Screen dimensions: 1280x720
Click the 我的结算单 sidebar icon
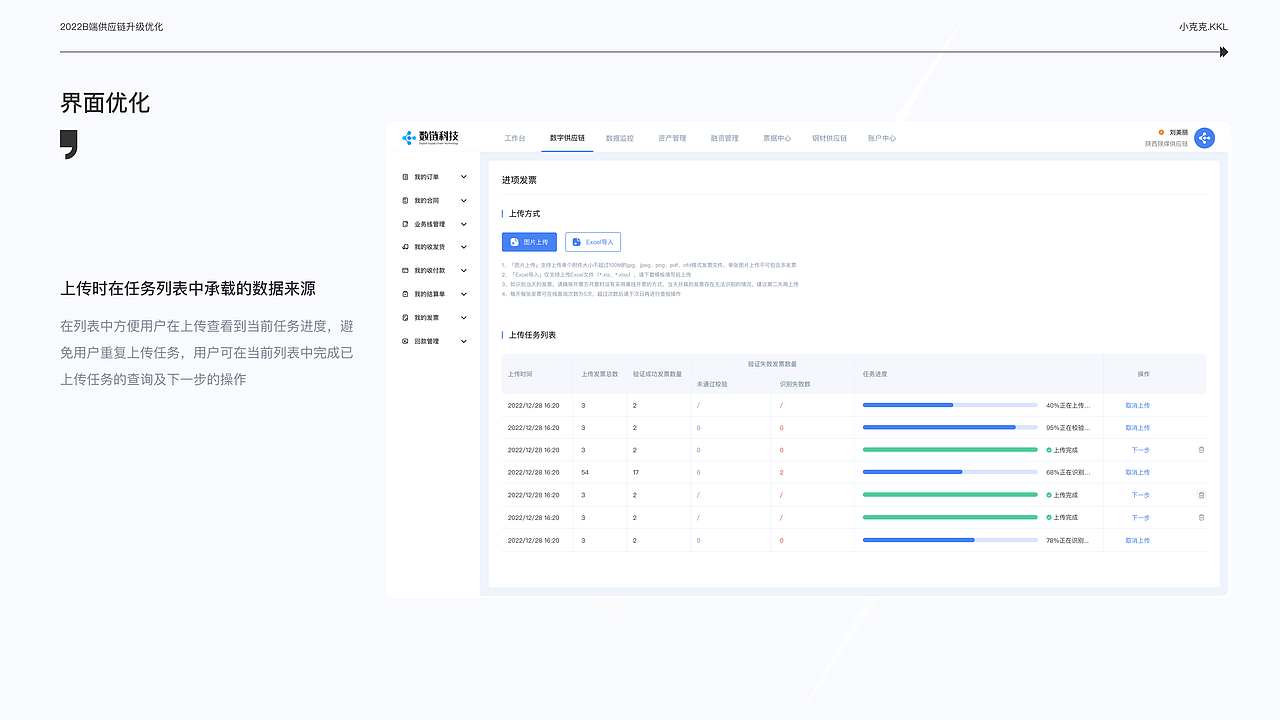(x=405, y=294)
